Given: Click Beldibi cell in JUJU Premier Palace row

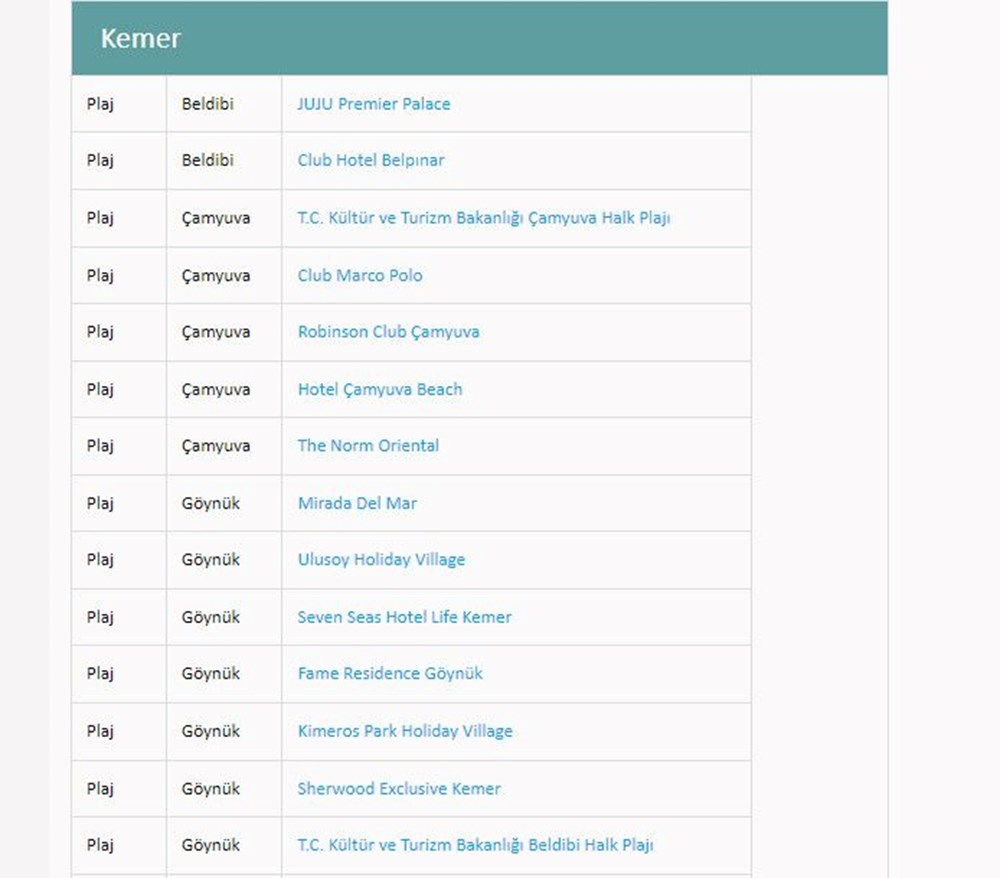Looking at the screenshot, I should [207, 104].
